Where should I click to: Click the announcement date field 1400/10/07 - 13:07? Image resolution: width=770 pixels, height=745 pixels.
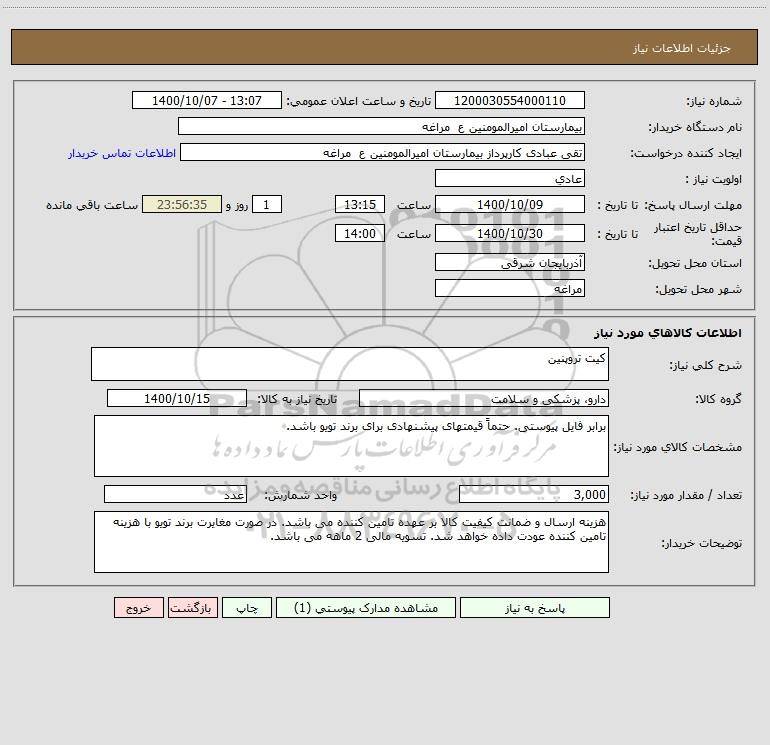[x=207, y=100]
